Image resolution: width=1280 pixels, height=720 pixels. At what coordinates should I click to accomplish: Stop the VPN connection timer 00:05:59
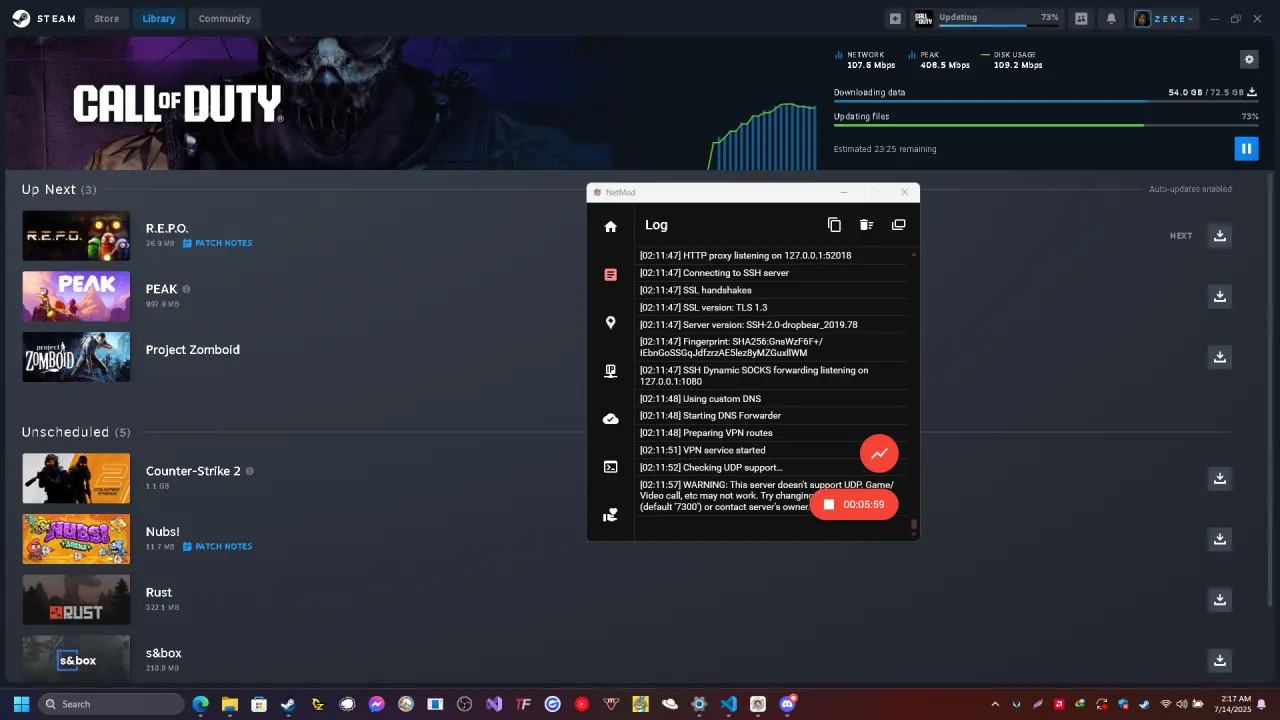click(854, 504)
